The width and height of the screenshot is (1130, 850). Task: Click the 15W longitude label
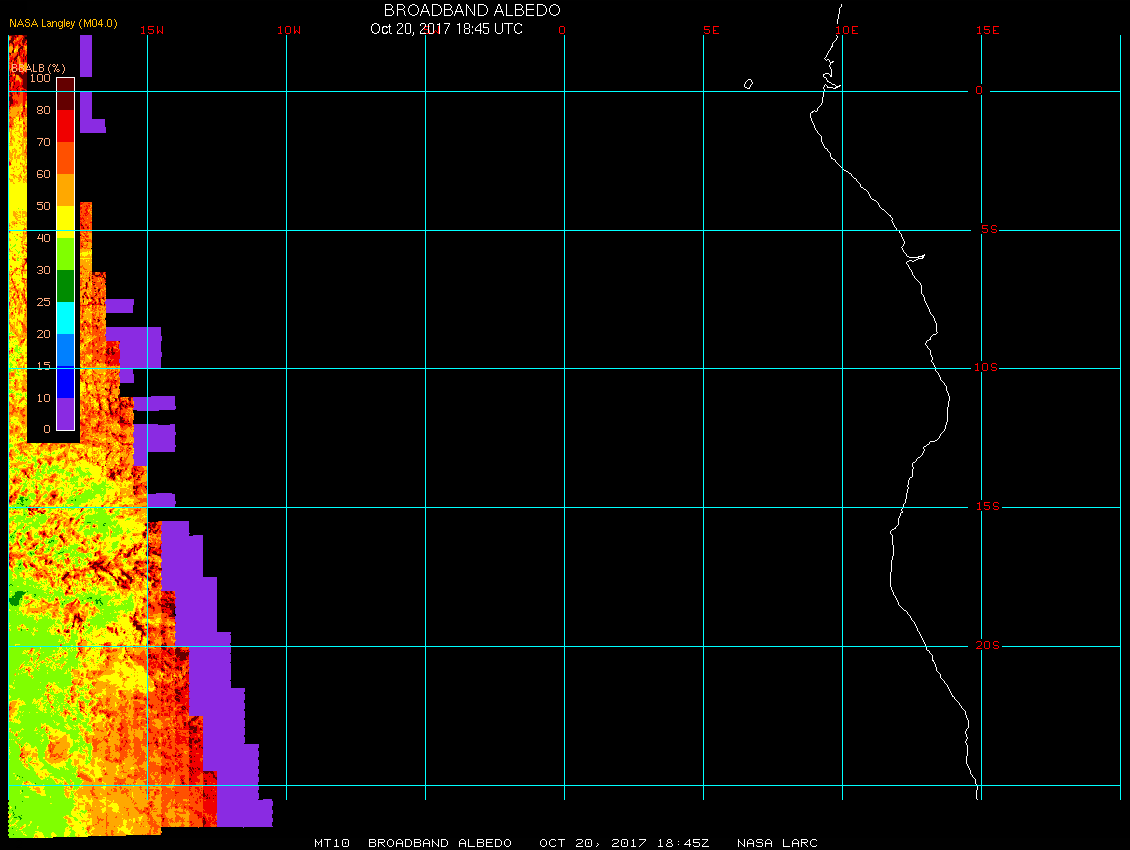[x=152, y=30]
